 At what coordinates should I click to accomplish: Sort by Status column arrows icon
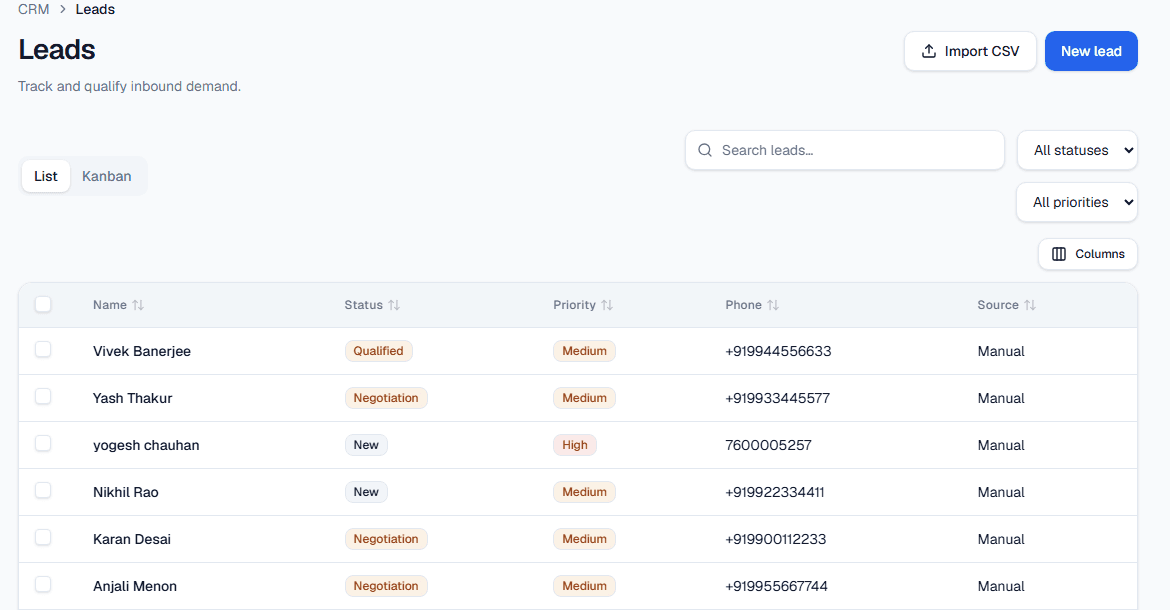[394, 305]
